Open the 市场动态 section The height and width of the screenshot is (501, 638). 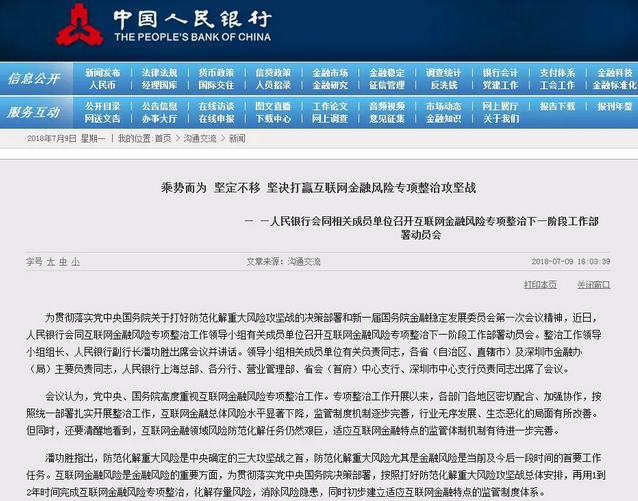(444, 107)
